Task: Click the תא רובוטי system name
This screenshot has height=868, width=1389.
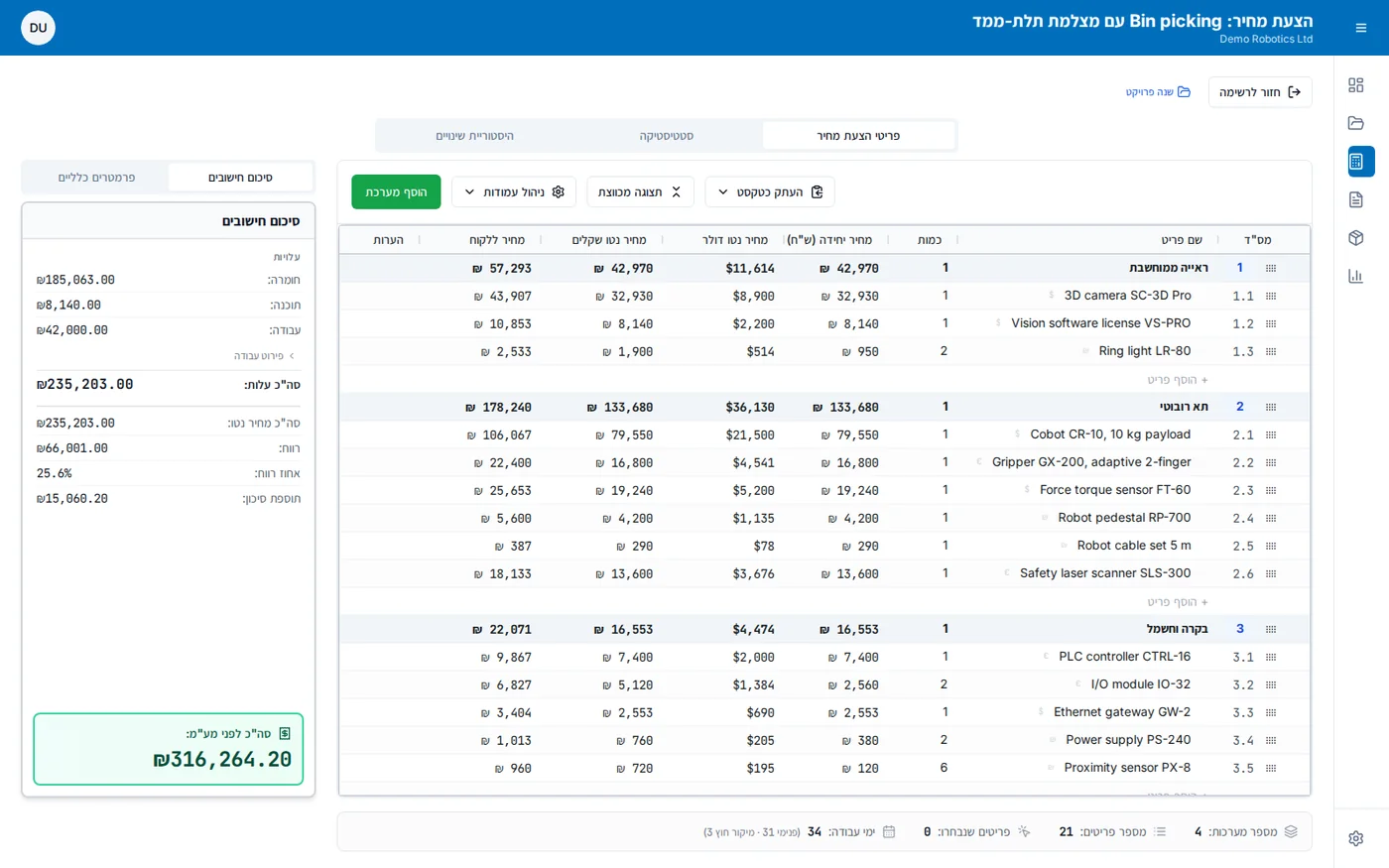Action: point(1184,407)
